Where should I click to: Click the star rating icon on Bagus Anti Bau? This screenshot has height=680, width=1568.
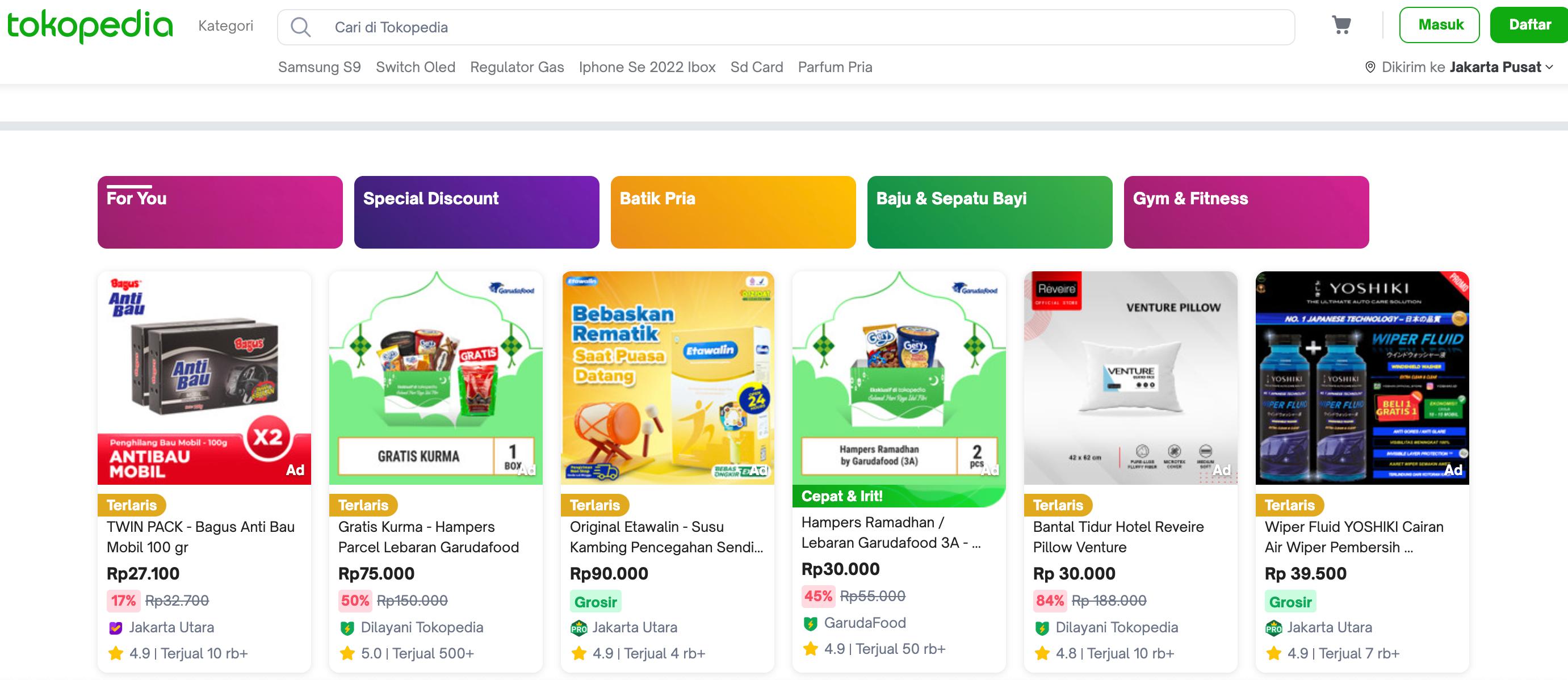tap(115, 653)
